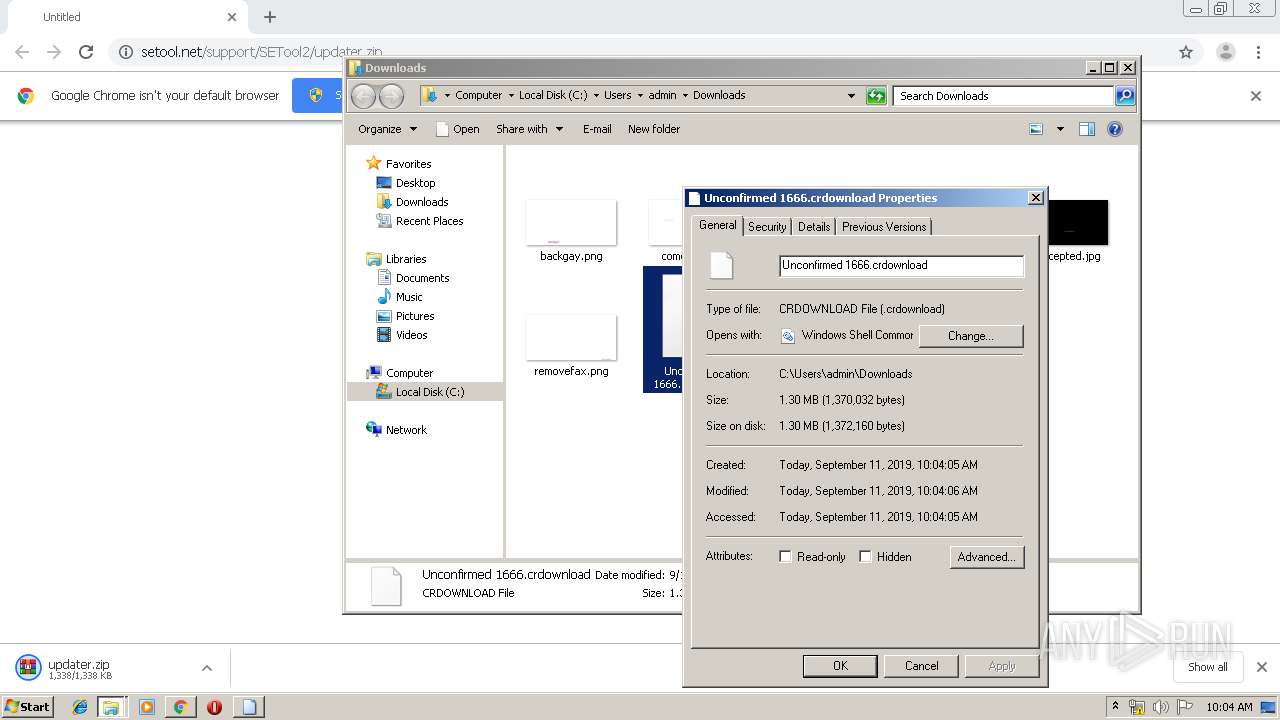
Task: Open the Windows Start button
Action: pyautogui.click(x=28, y=707)
